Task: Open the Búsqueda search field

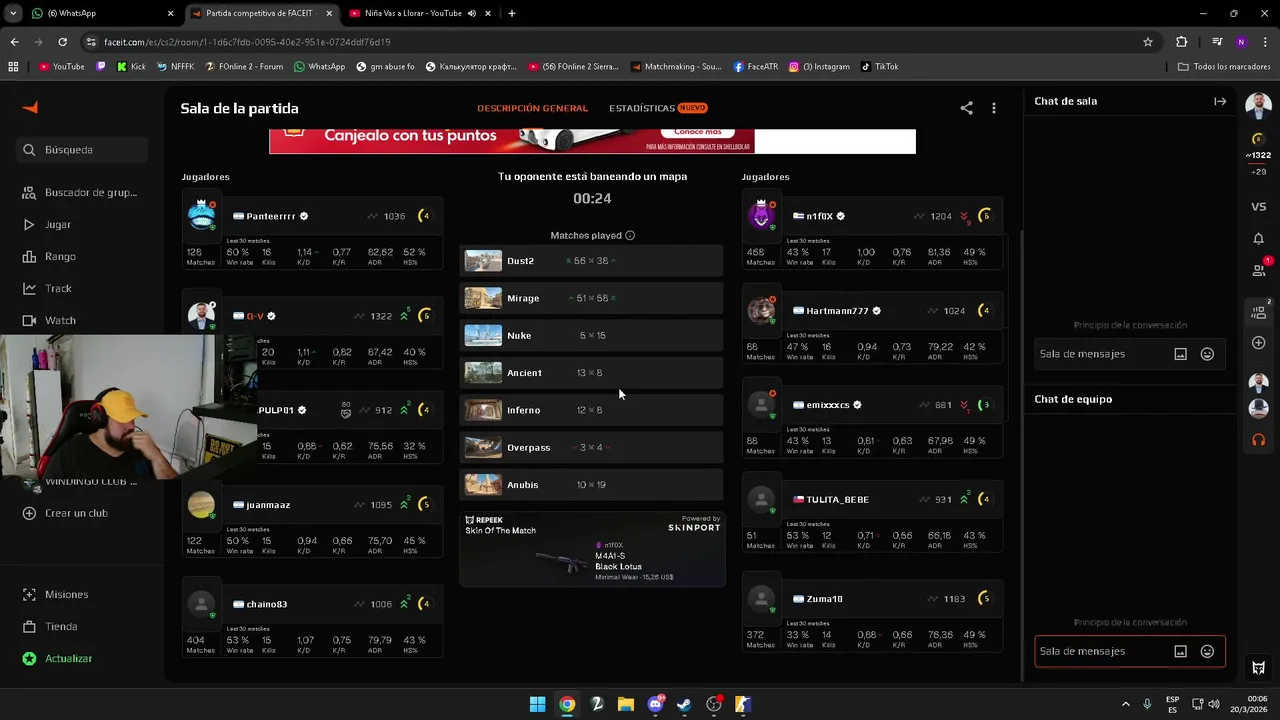Action: 83,150
